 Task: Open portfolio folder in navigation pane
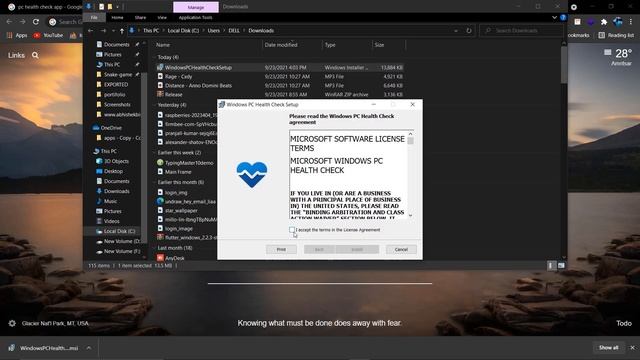114,94
